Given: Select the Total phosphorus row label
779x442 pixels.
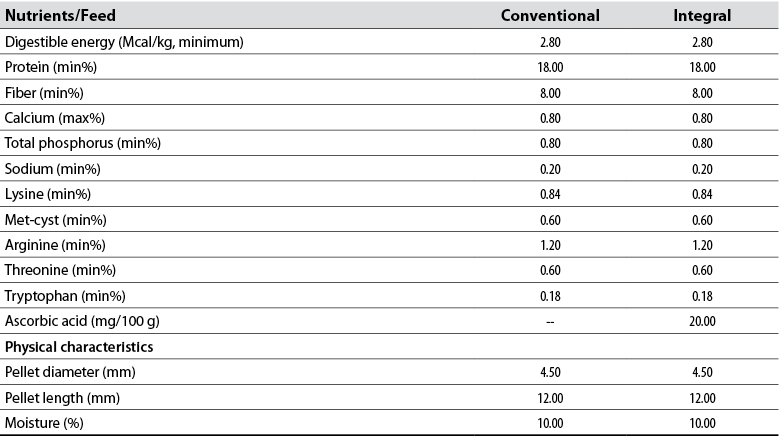Looking at the screenshot, I should (x=83, y=143).
